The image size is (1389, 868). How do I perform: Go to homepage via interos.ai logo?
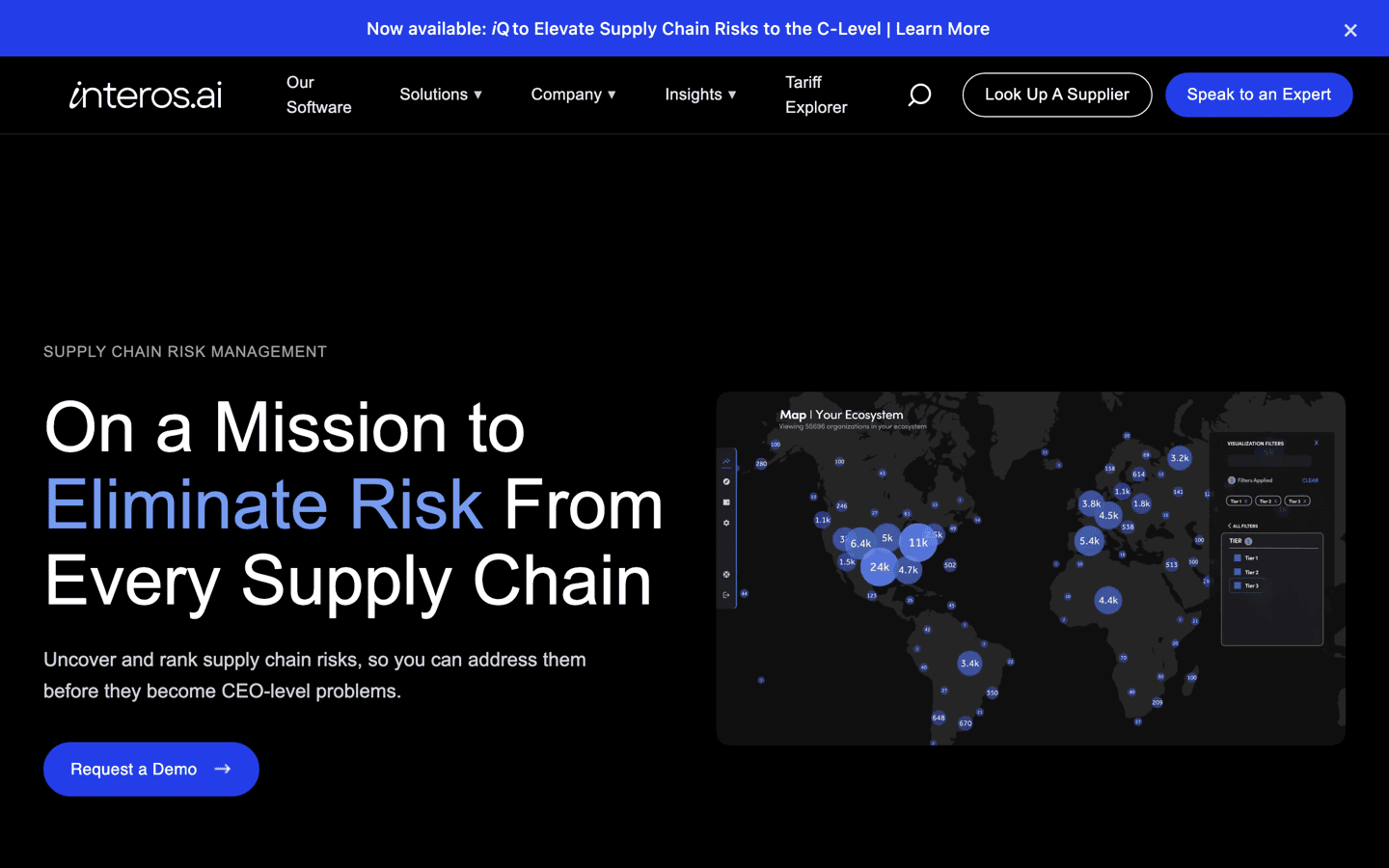click(146, 95)
